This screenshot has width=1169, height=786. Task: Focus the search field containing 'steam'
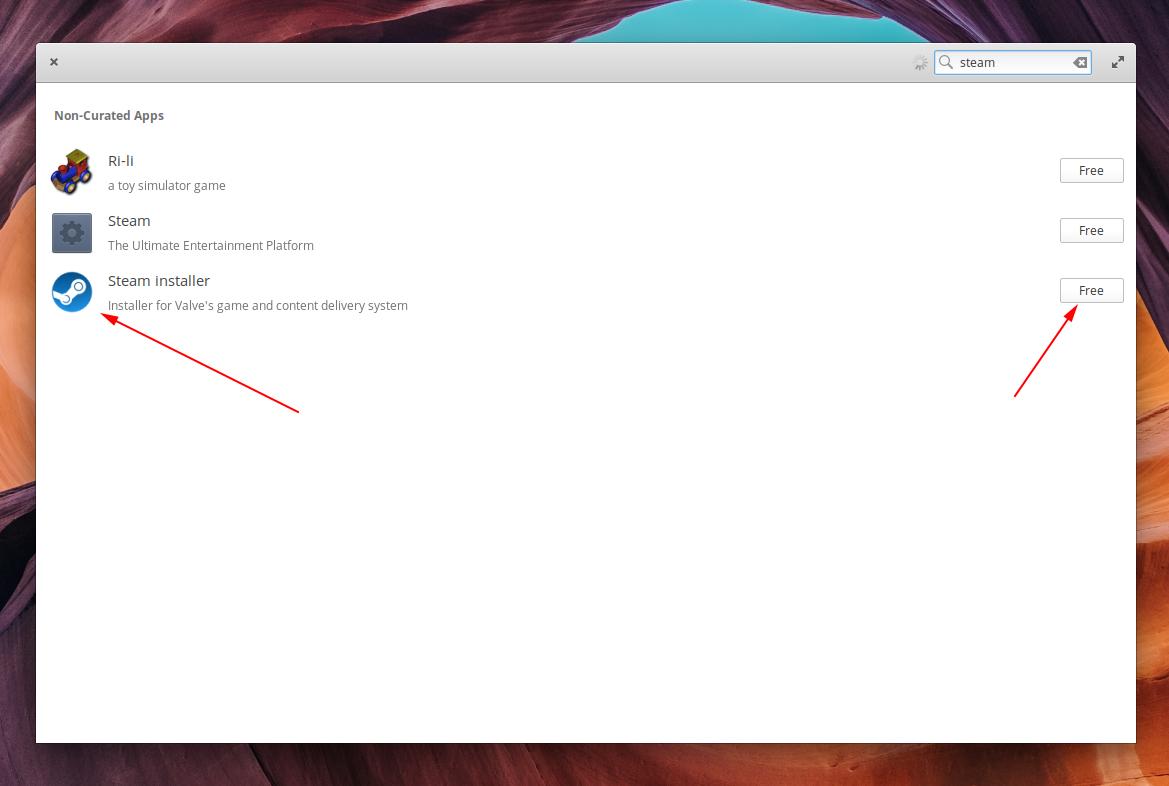click(x=1012, y=63)
